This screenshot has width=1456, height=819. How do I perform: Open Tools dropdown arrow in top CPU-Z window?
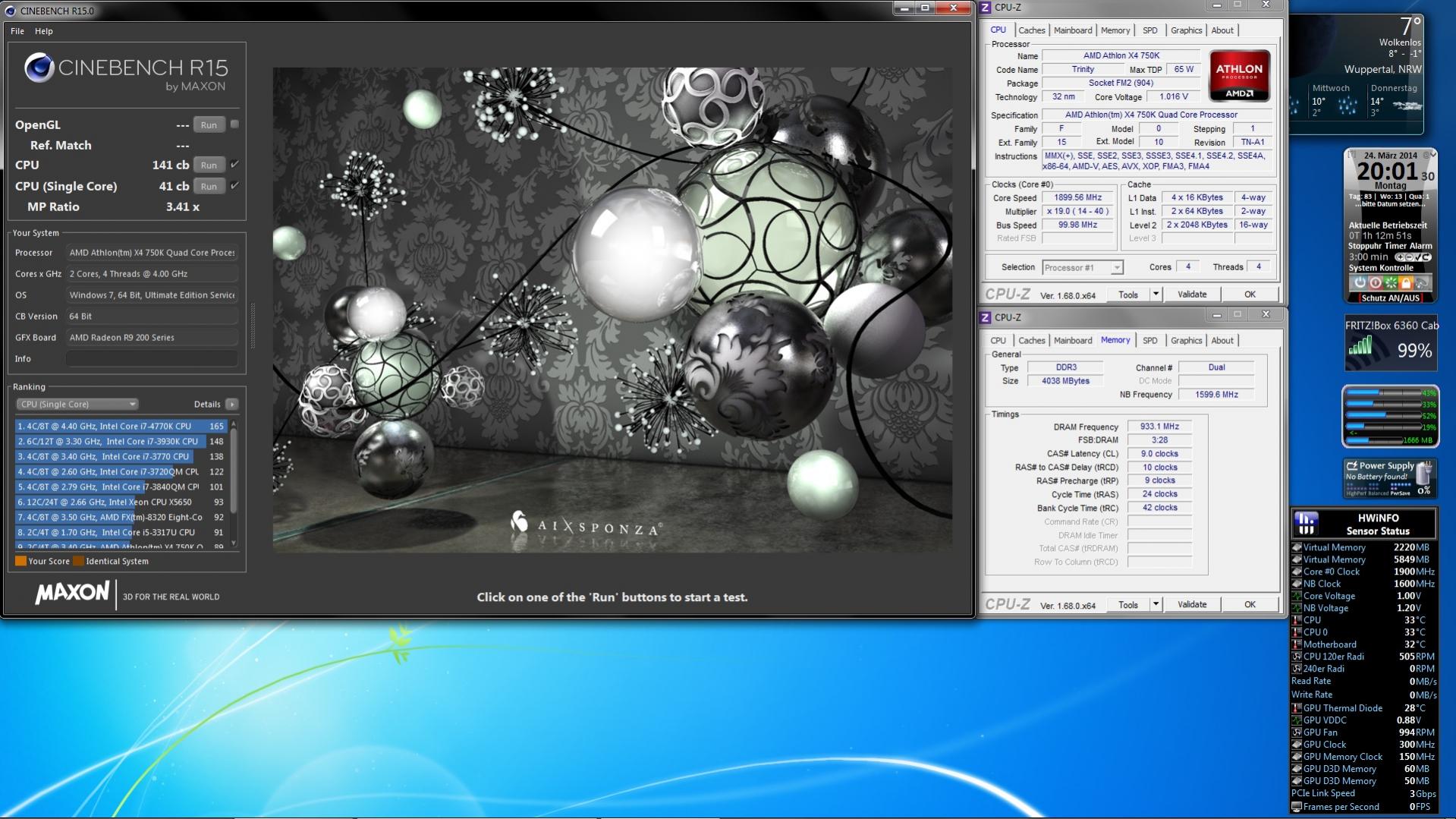coord(1156,295)
